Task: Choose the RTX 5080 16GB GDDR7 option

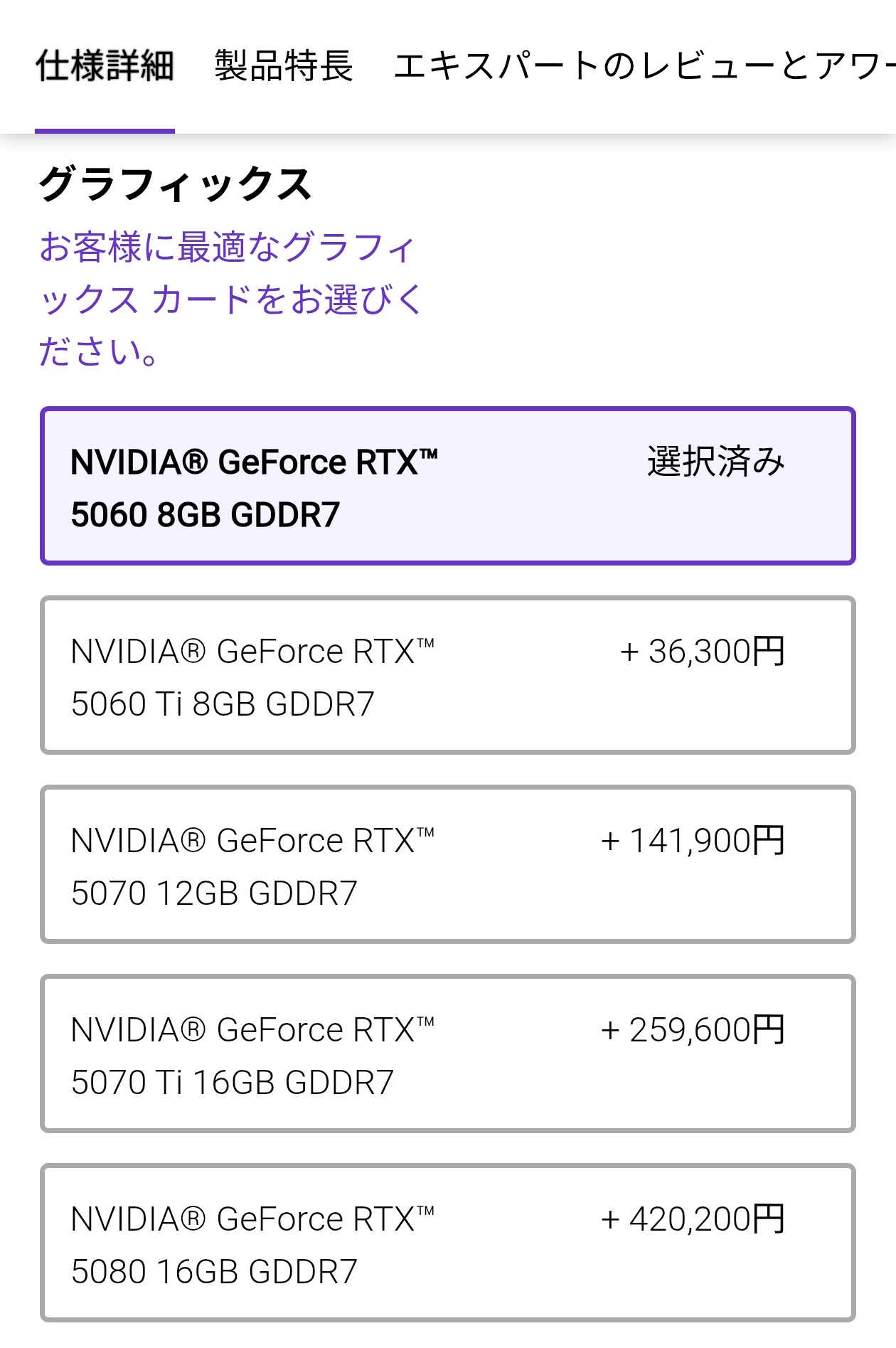Action: [x=448, y=1243]
